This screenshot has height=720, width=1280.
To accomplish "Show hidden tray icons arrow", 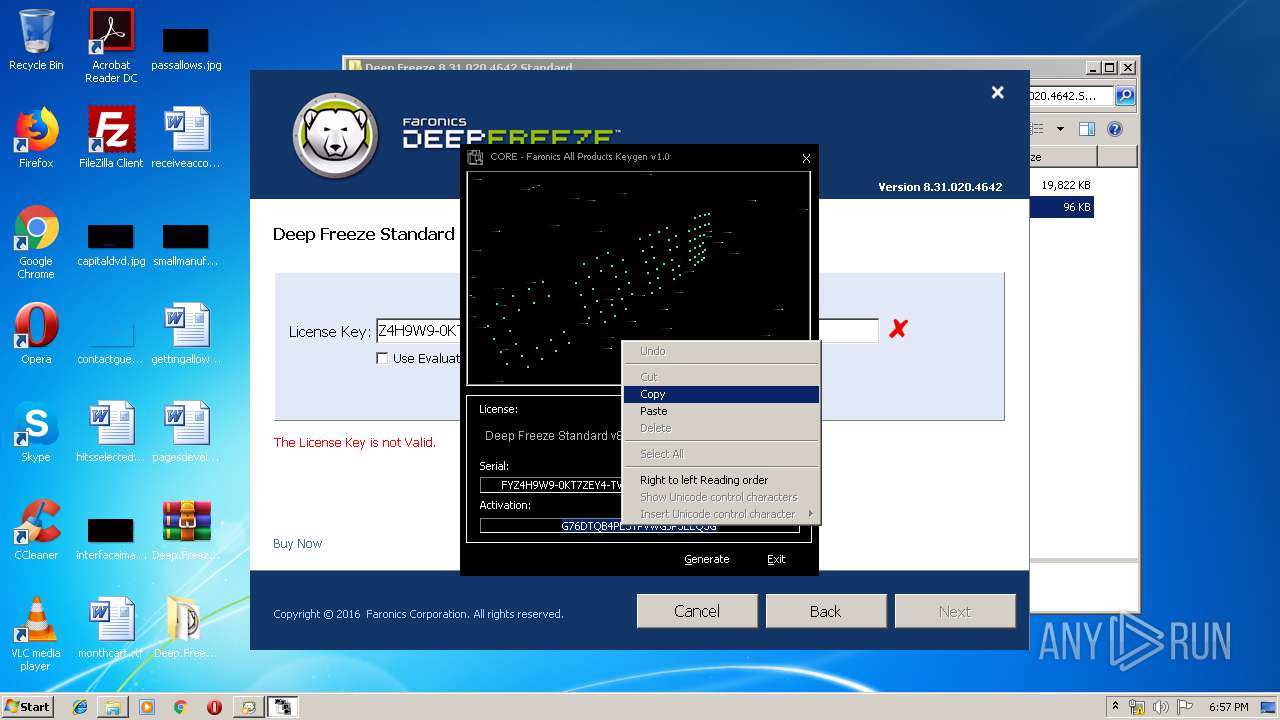I will click(1115, 707).
